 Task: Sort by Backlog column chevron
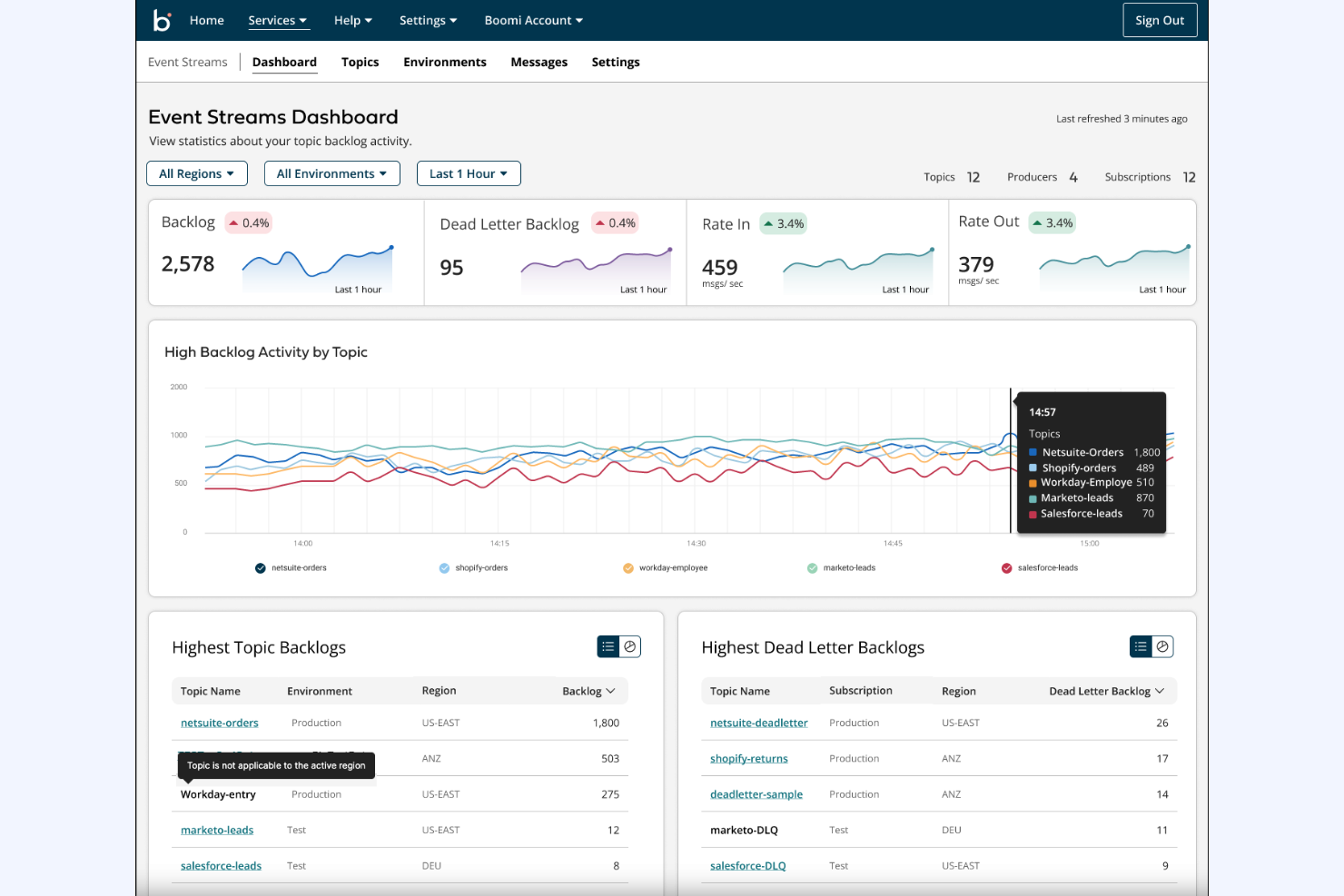pyautogui.click(x=611, y=691)
